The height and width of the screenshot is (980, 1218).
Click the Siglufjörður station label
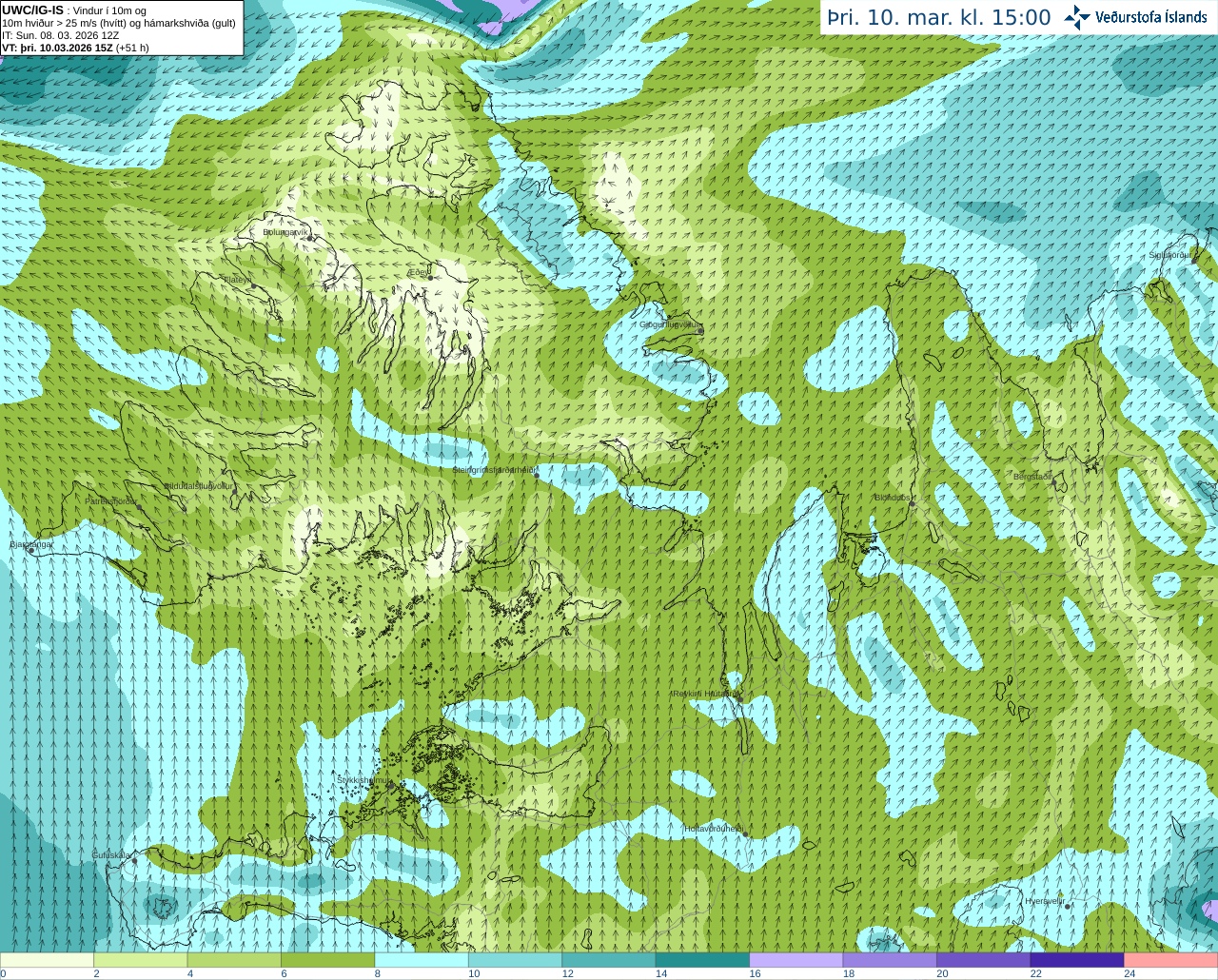click(x=1169, y=255)
